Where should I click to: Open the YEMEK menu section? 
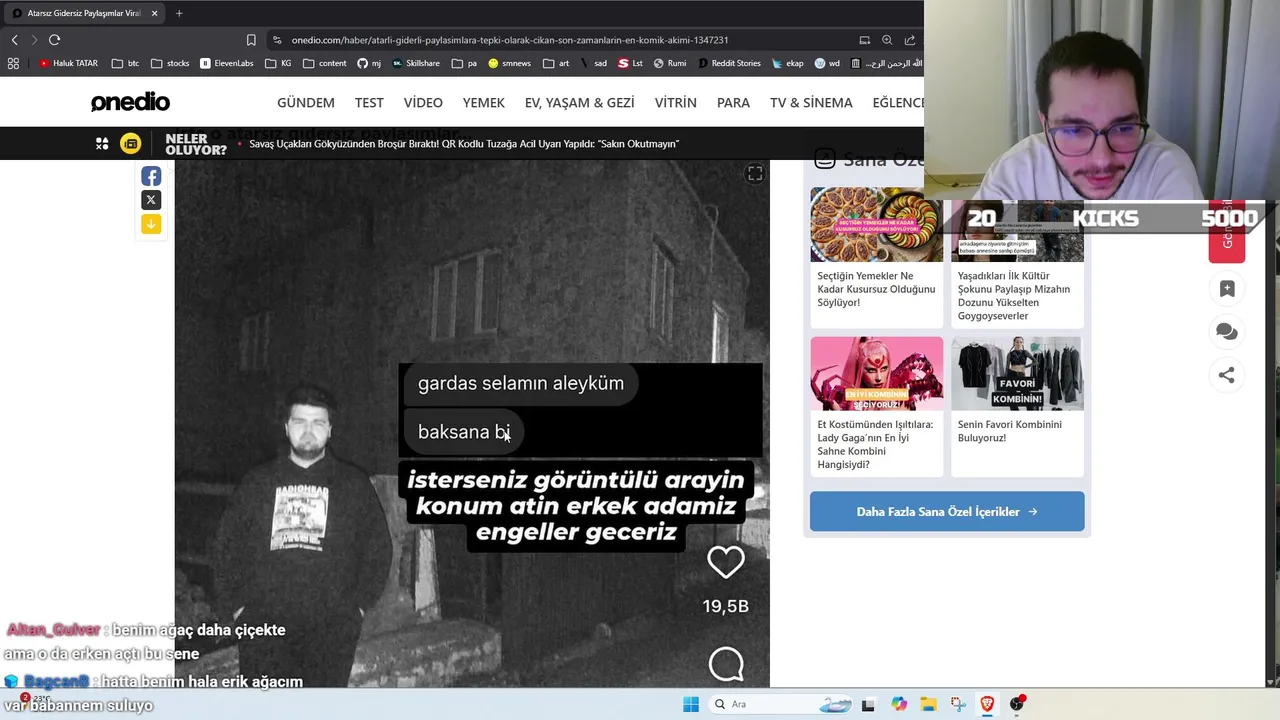tap(484, 103)
